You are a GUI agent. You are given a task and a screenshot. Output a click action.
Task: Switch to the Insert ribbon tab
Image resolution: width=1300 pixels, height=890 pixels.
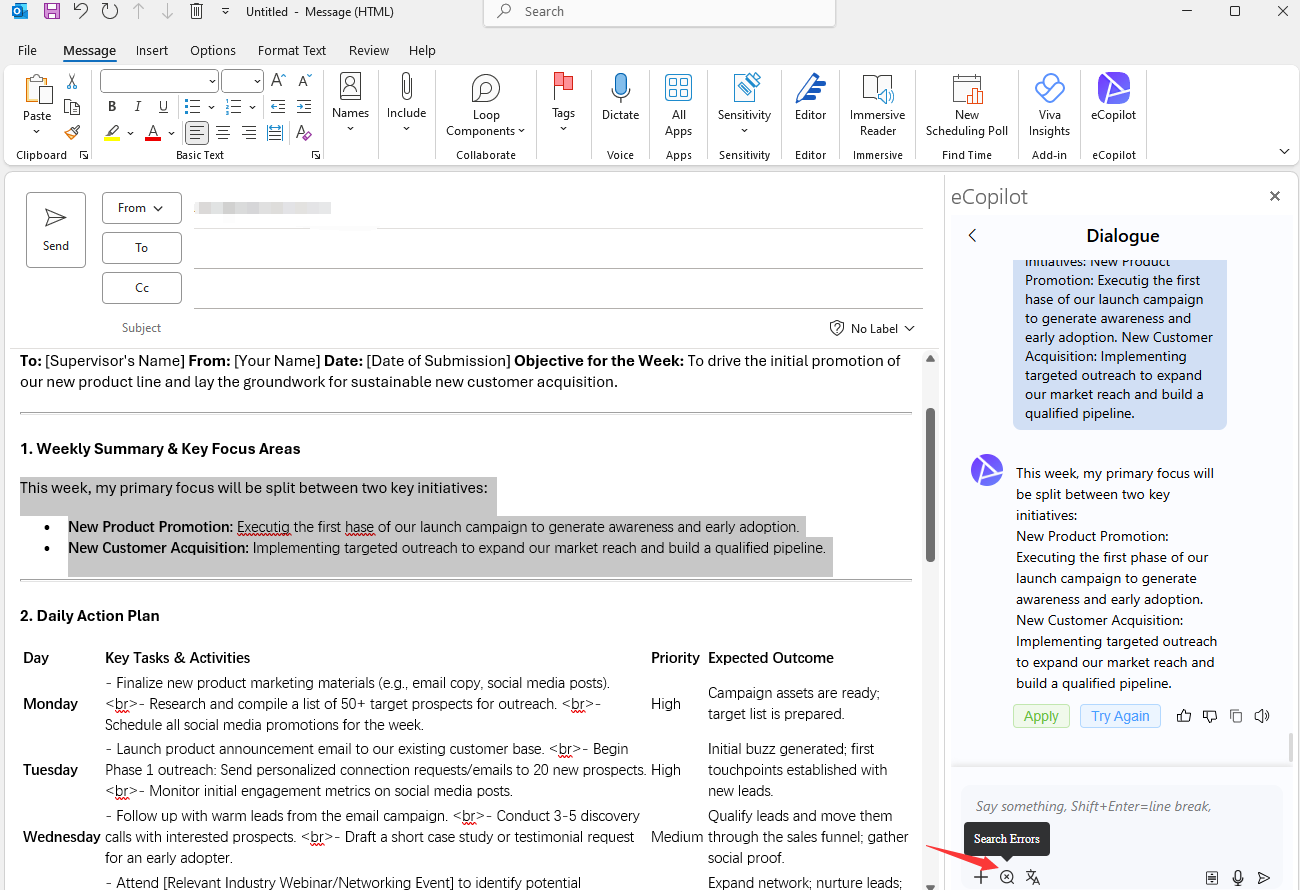[152, 50]
